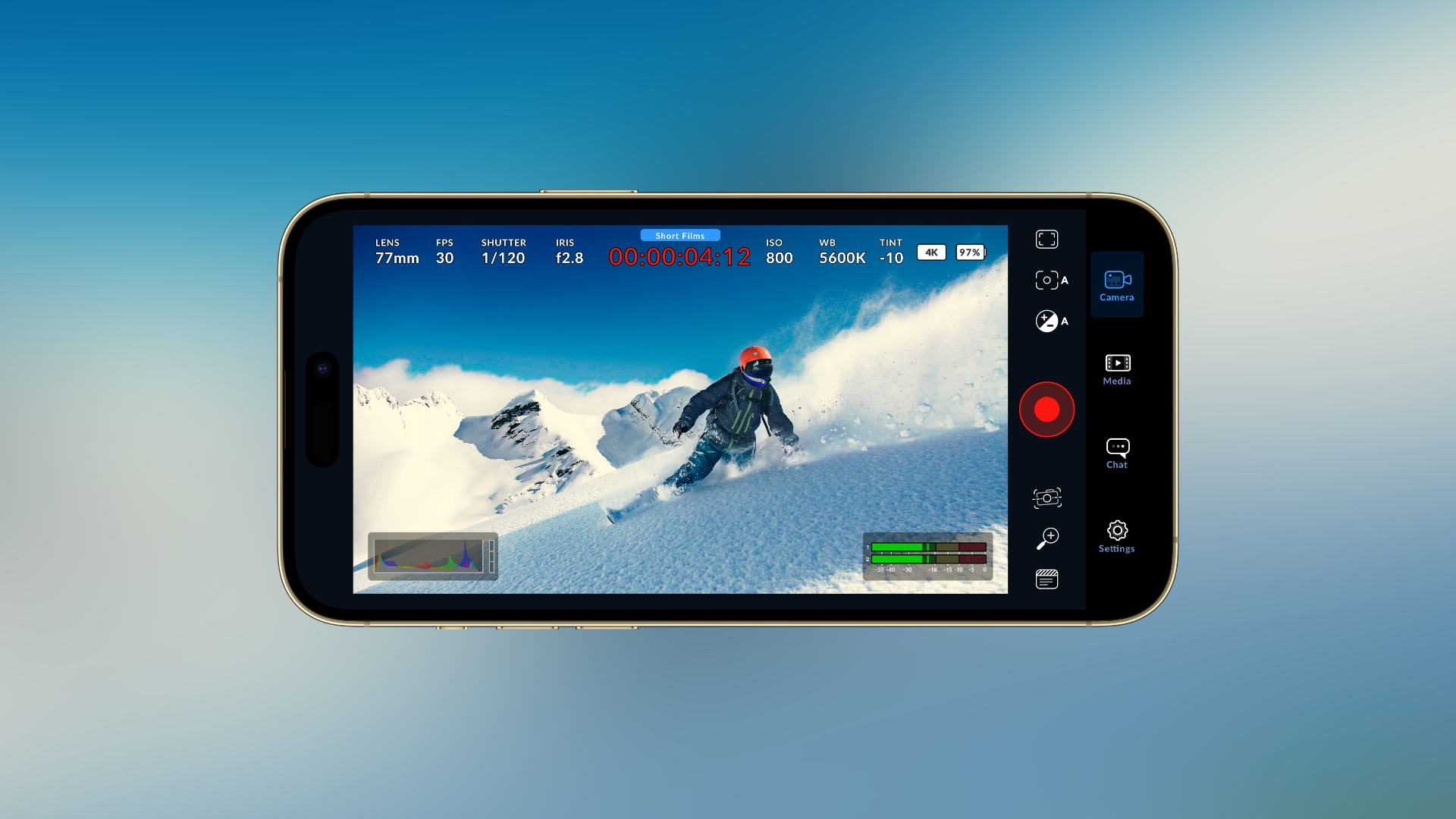The width and height of the screenshot is (1456, 819).
Task: Select the Short Films project tab
Action: [x=679, y=235]
